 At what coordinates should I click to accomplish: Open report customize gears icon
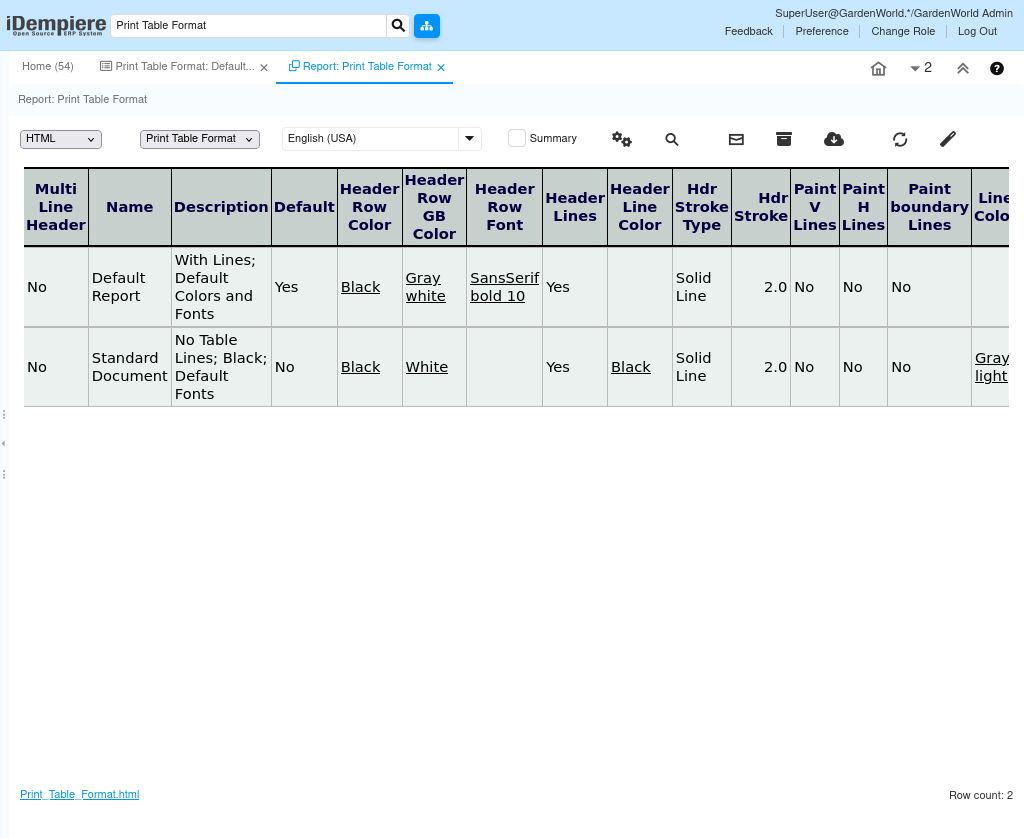622,139
